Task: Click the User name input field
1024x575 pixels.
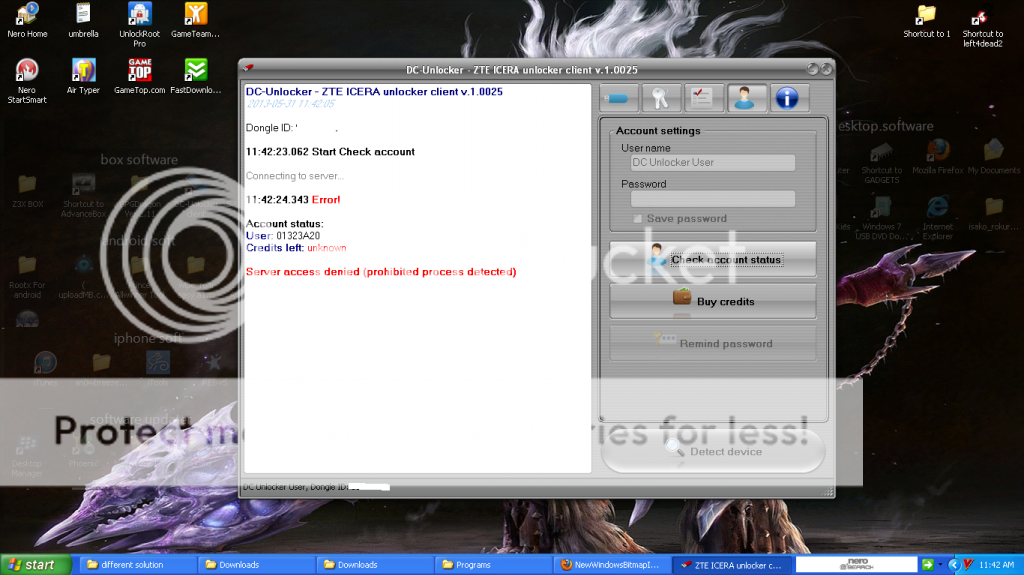Action: click(x=712, y=162)
